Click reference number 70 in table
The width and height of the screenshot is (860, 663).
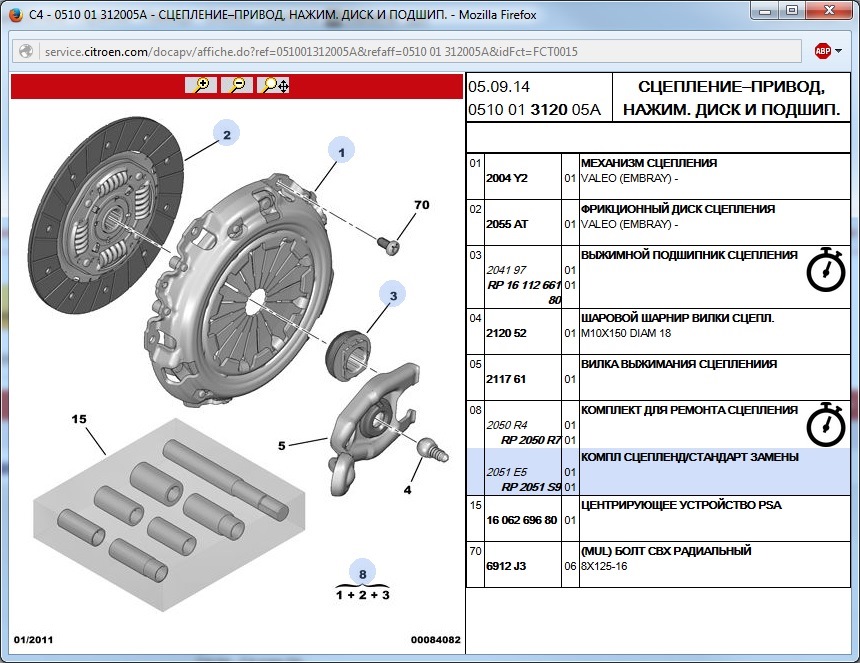point(475,551)
